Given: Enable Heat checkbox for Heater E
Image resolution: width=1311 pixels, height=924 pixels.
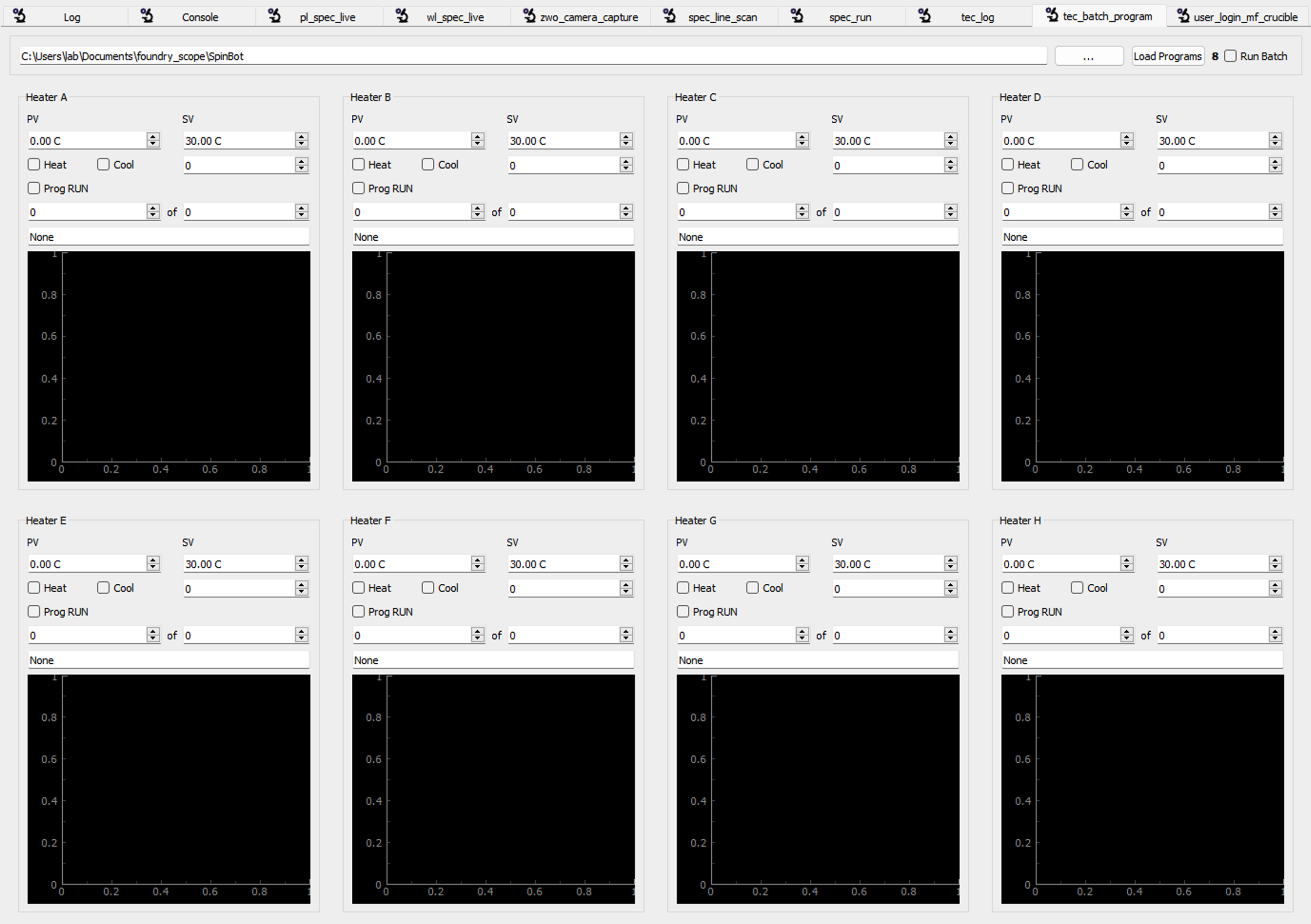Looking at the screenshot, I should click(x=34, y=588).
